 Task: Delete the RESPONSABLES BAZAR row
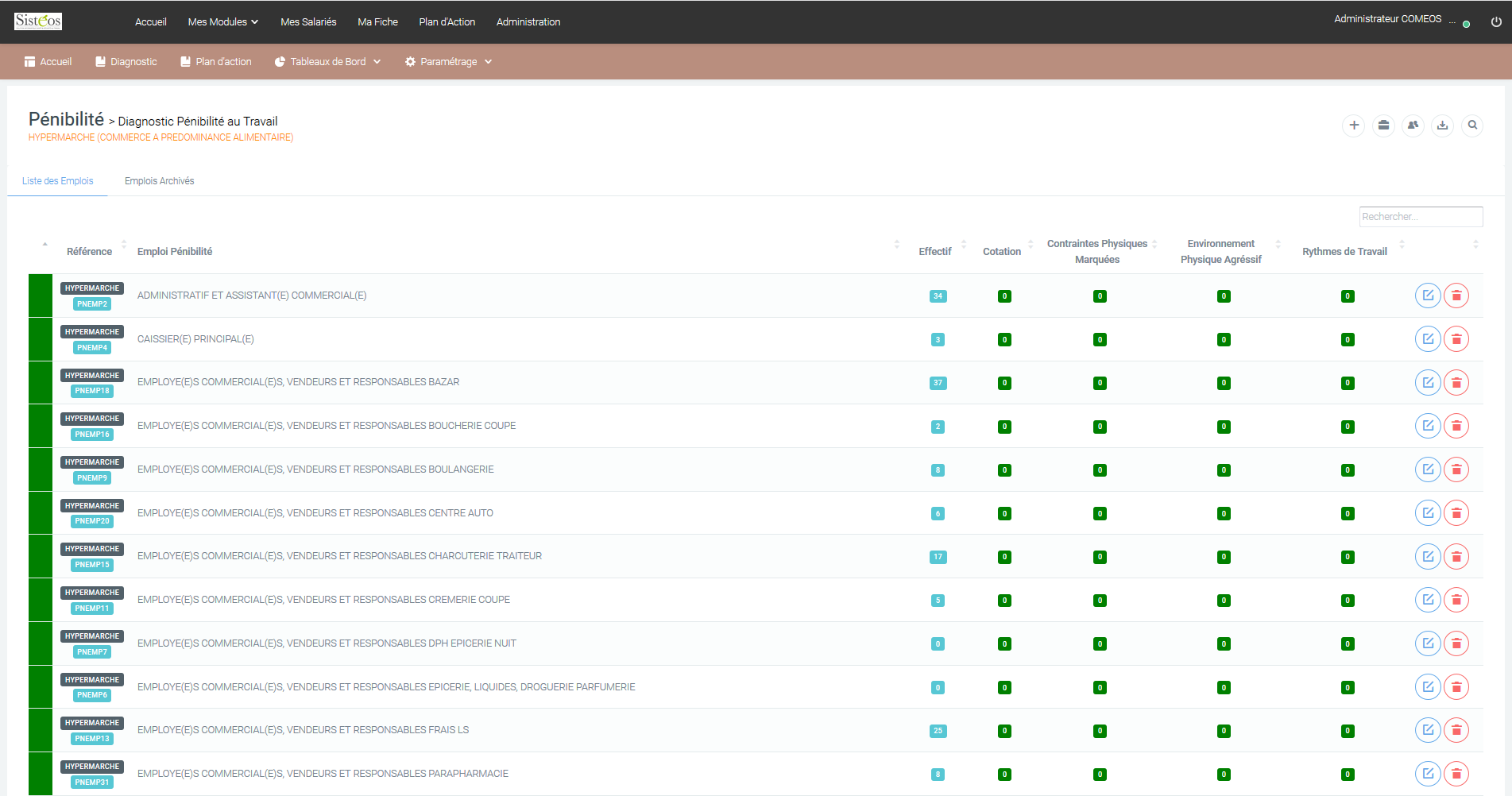click(x=1456, y=383)
